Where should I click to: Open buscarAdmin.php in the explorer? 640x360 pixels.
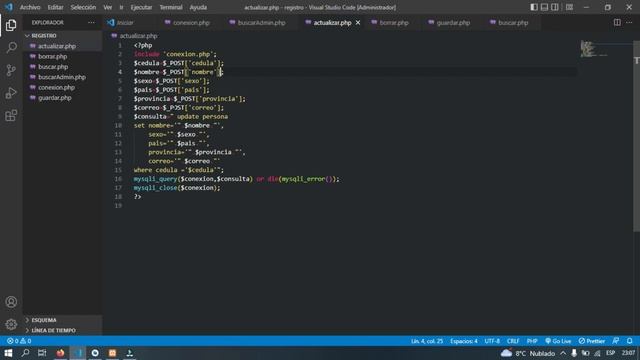point(62,77)
